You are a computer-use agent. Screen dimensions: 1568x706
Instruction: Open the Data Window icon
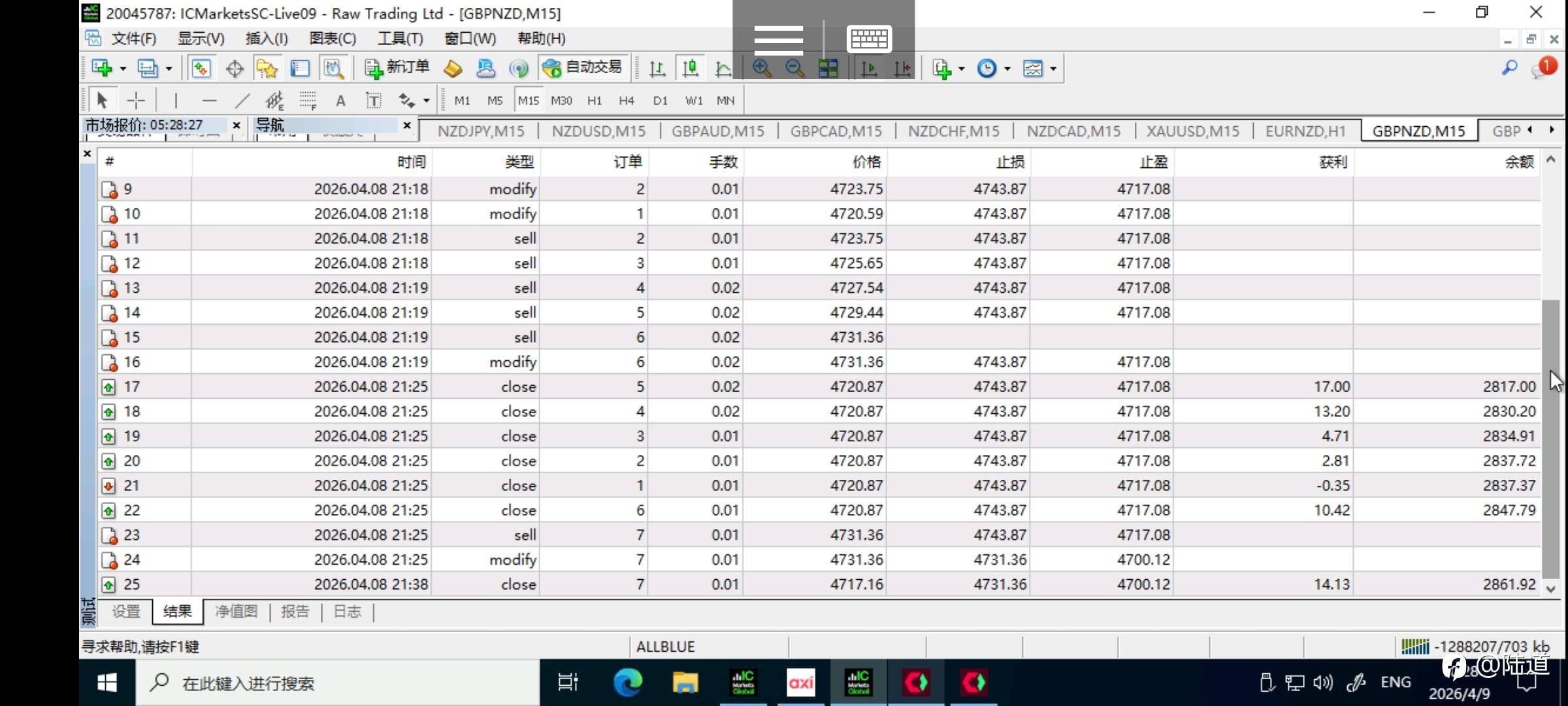(x=235, y=68)
